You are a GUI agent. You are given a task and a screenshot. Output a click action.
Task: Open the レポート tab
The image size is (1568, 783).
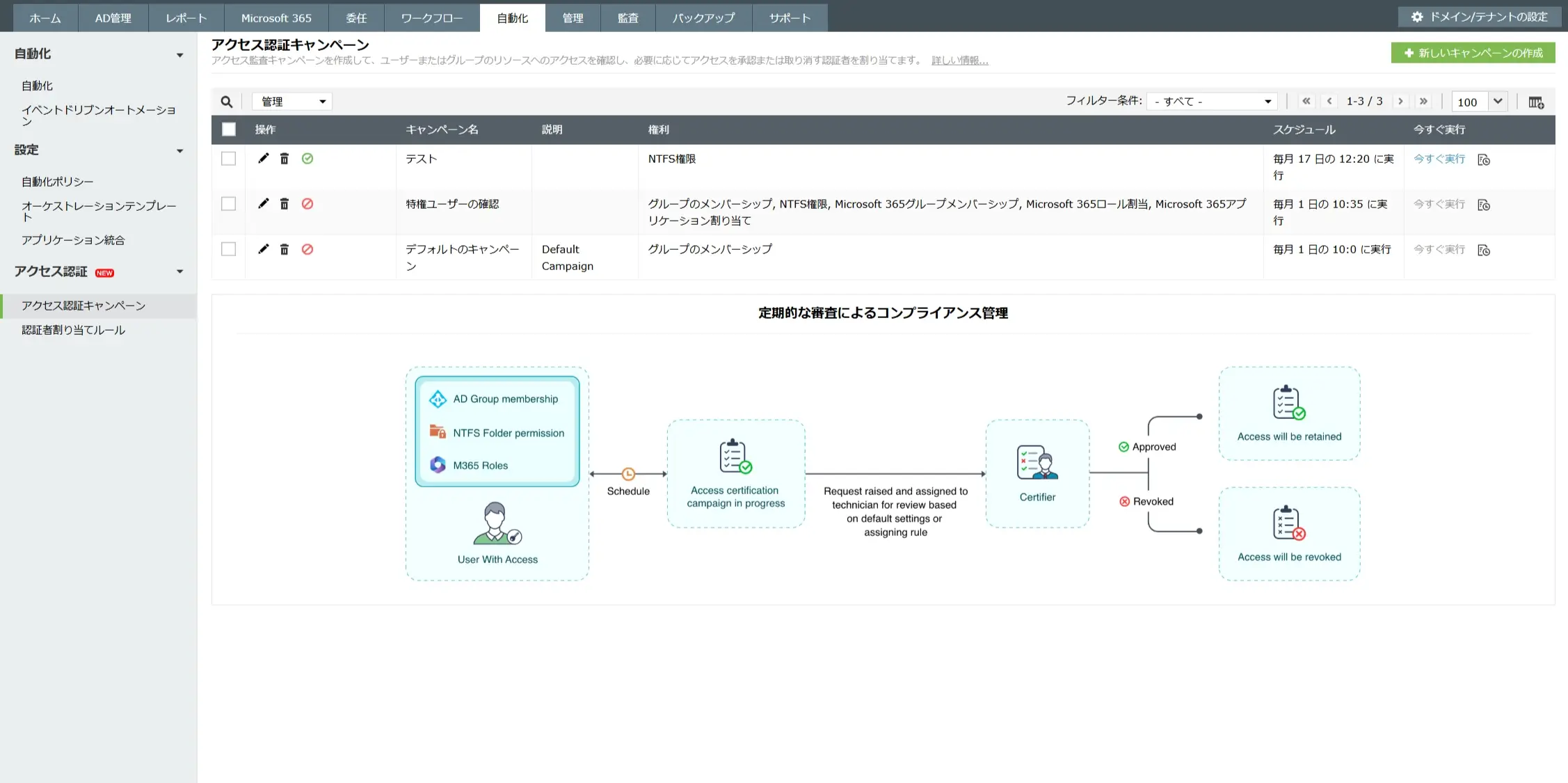pyautogui.click(x=186, y=18)
